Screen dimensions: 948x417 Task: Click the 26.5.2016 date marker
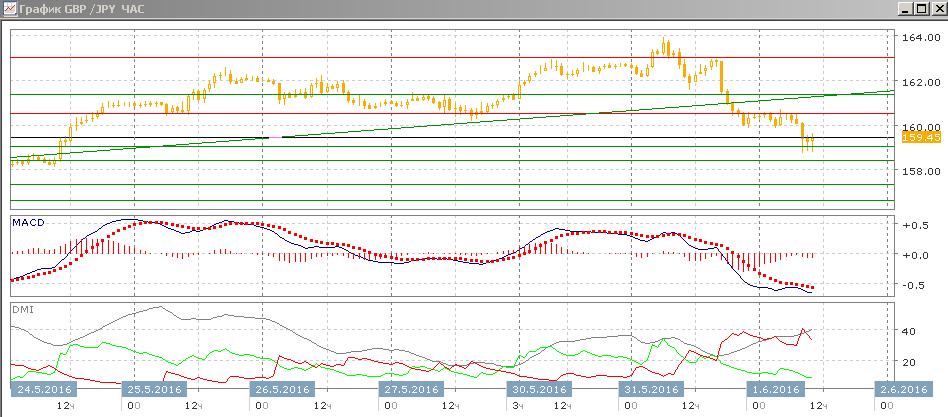[x=282, y=389]
